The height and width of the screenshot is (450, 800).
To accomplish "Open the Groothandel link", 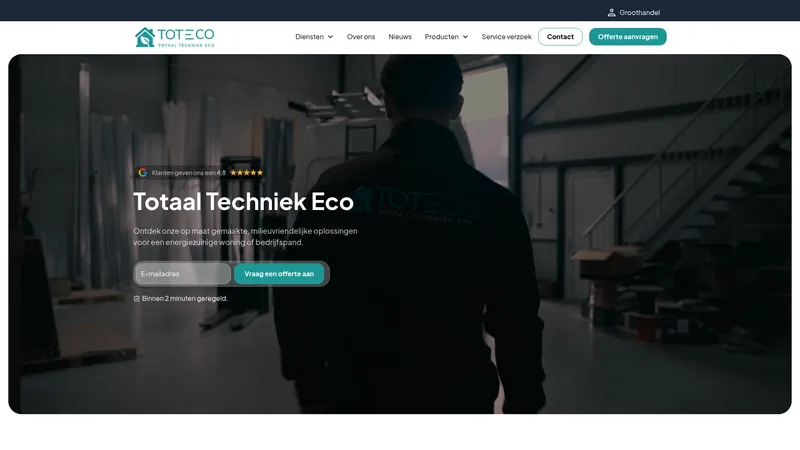I will tap(639, 13).
